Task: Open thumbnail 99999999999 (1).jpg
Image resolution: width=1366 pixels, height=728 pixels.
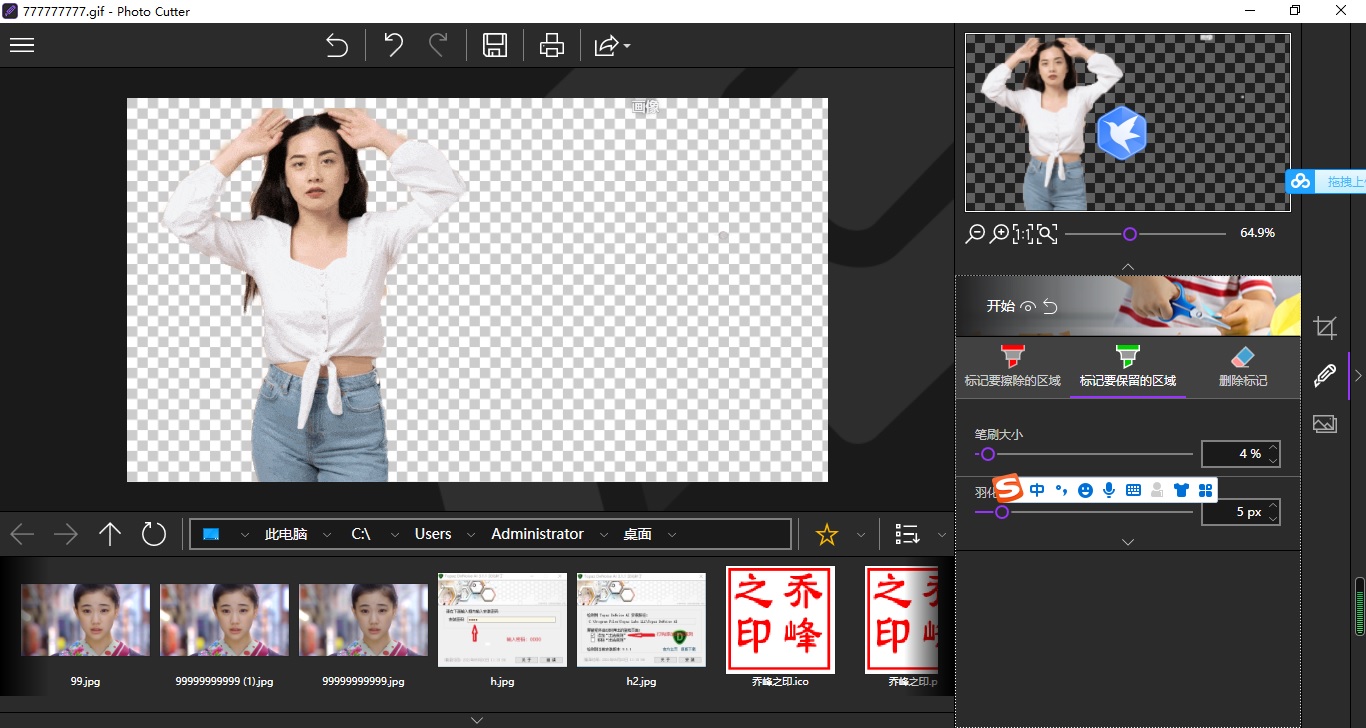Action: pos(224,620)
